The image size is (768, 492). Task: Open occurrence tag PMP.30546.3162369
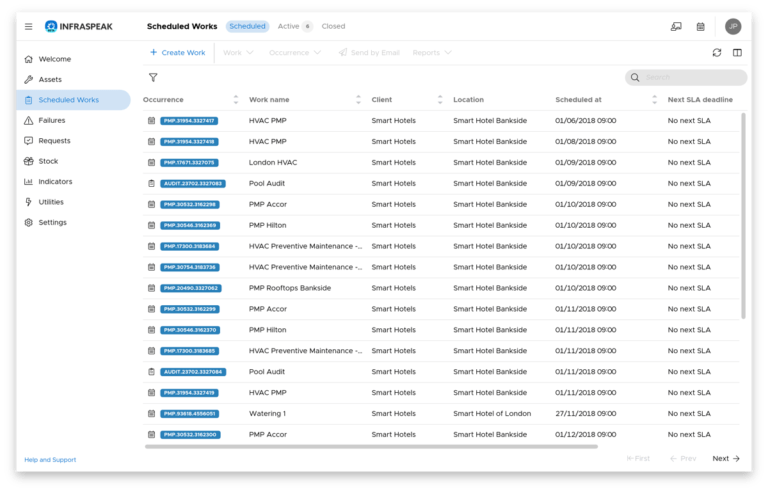(x=190, y=225)
